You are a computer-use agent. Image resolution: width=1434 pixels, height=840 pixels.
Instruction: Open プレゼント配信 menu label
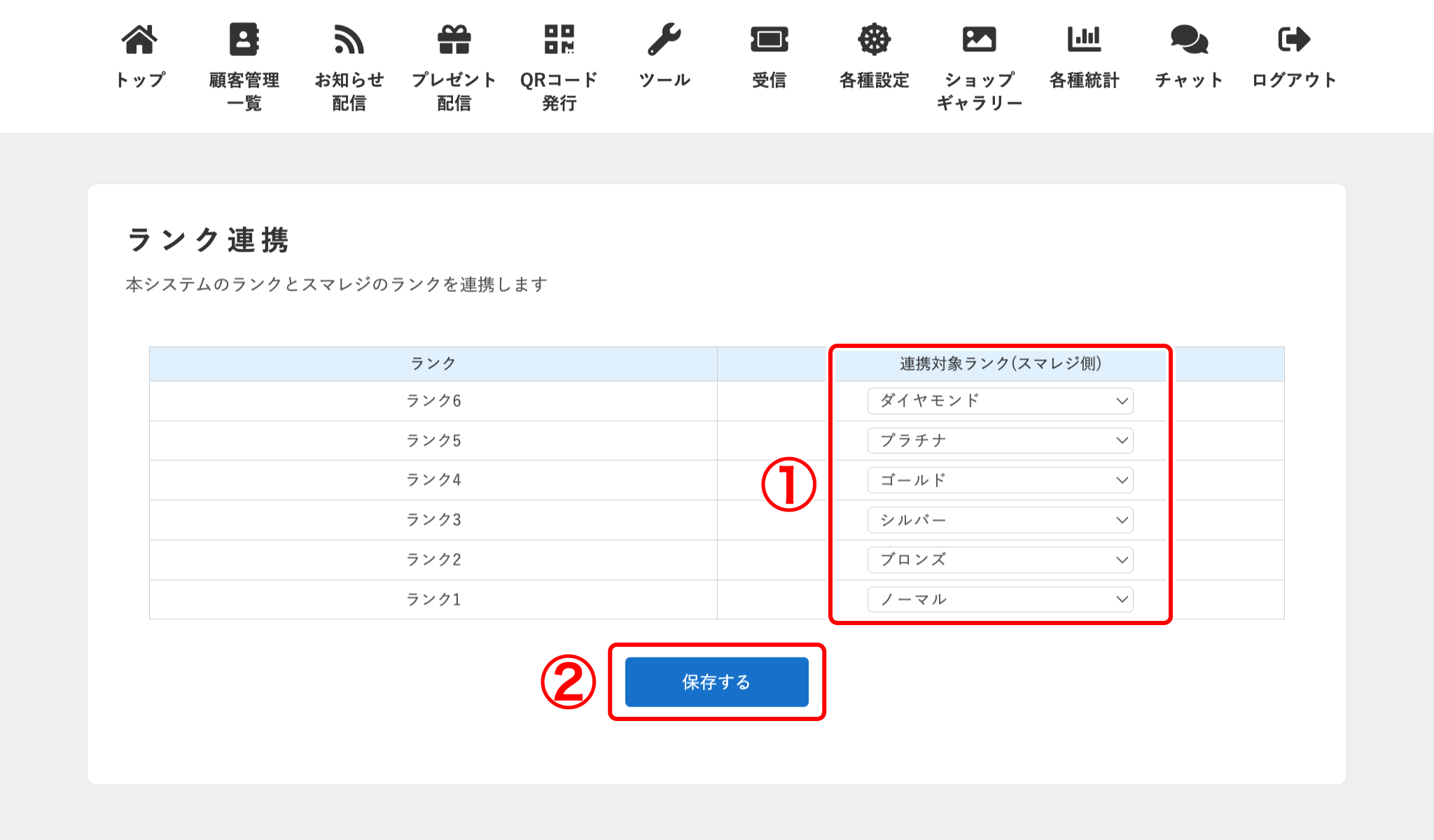coord(454,92)
